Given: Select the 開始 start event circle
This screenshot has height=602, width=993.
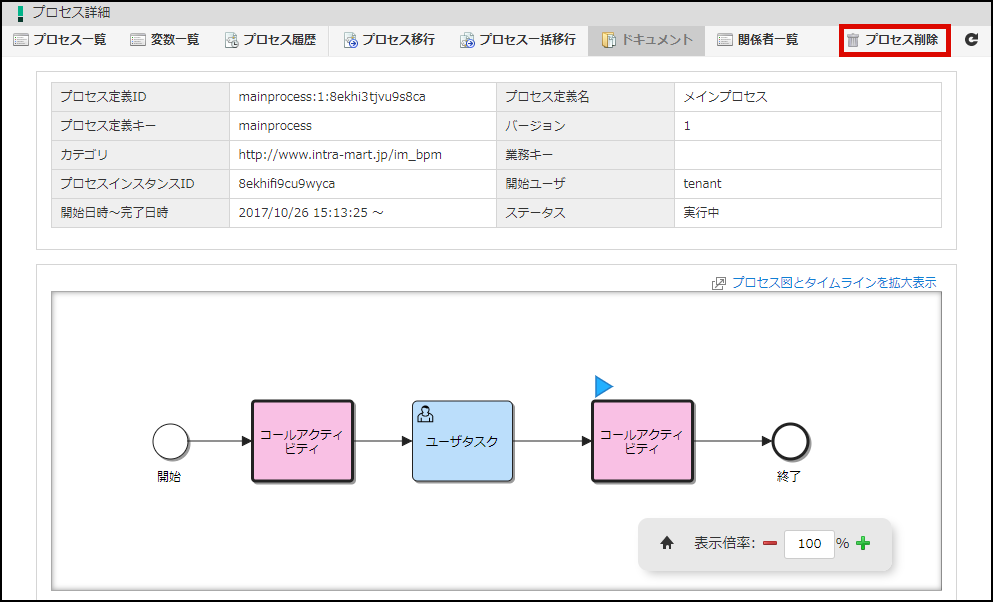Looking at the screenshot, I should [x=170, y=441].
